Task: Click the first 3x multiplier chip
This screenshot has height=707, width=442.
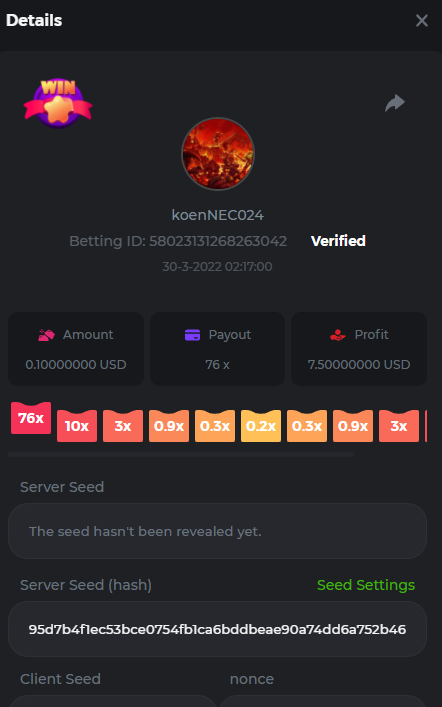Action: coord(123,426)
